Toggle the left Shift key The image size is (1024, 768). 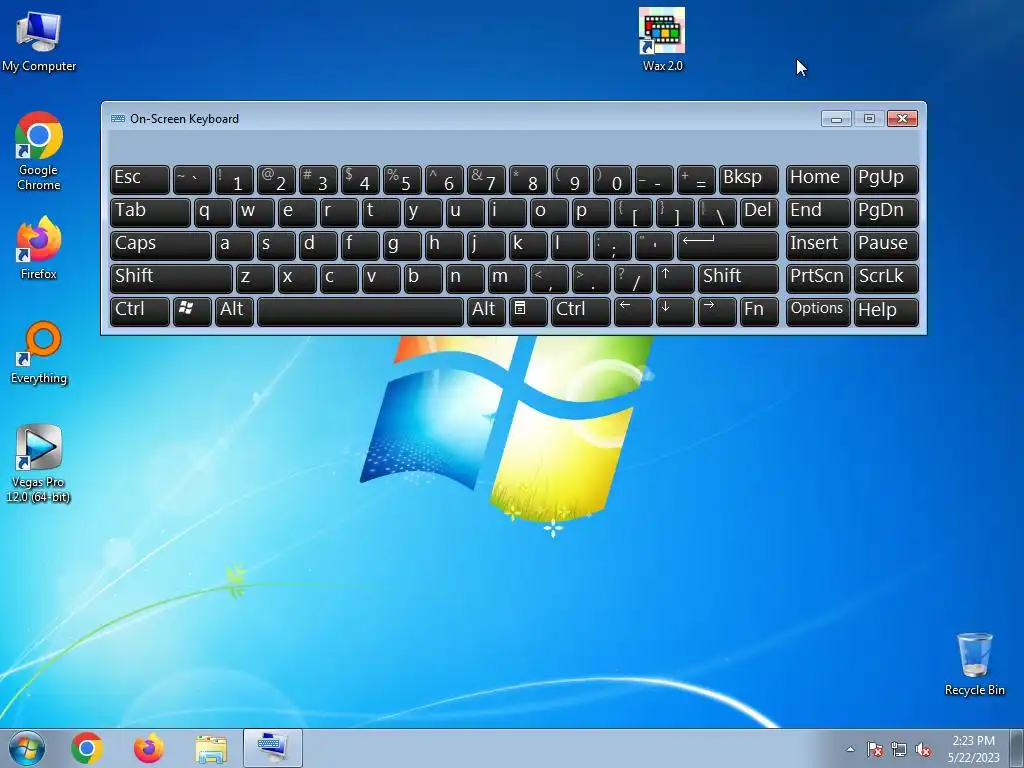tap(171, 279)
